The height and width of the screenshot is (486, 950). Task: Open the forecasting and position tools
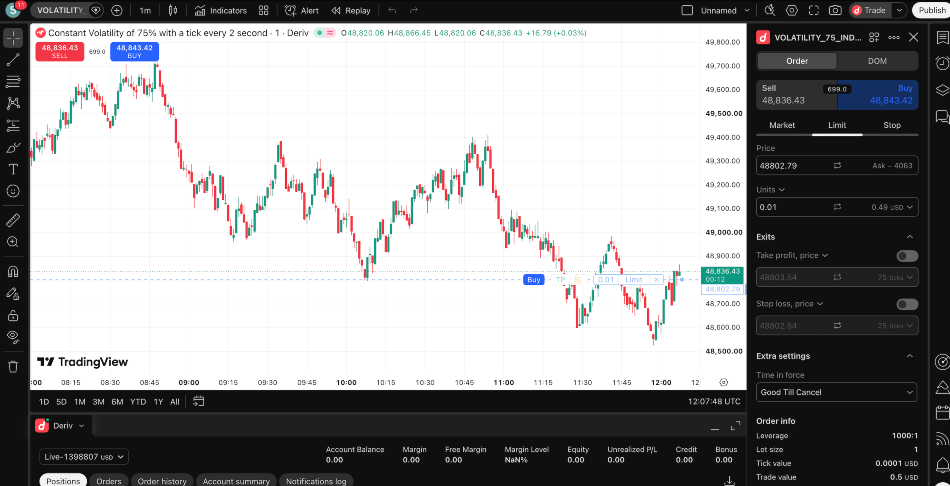coord(13,125)
